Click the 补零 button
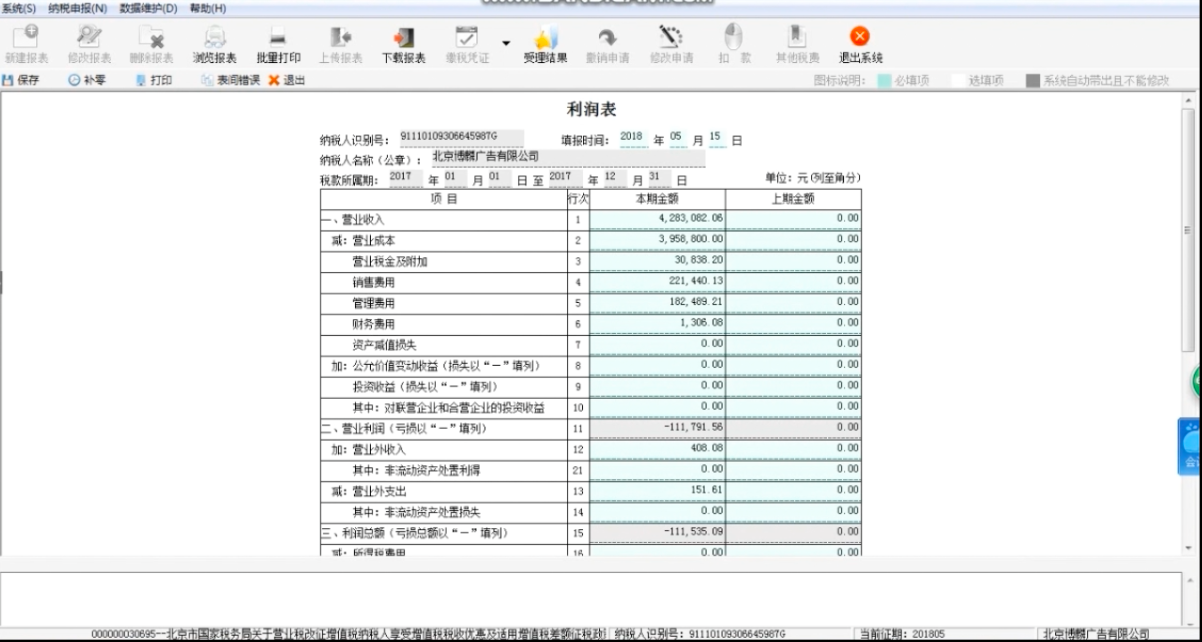This screenshot has width=1202, height=642. click(87, 80)
